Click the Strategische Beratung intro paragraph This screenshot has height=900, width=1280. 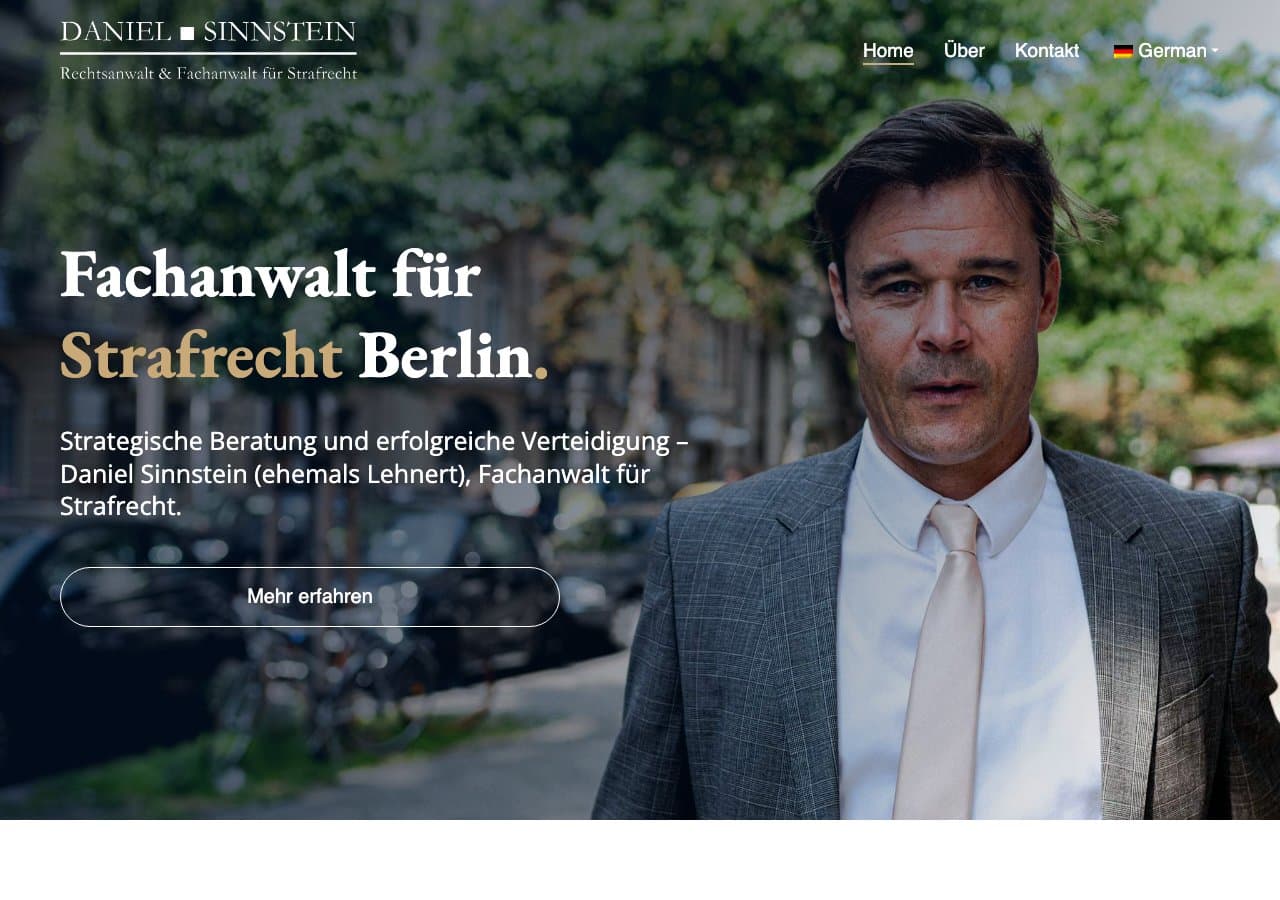coord(374,473)
